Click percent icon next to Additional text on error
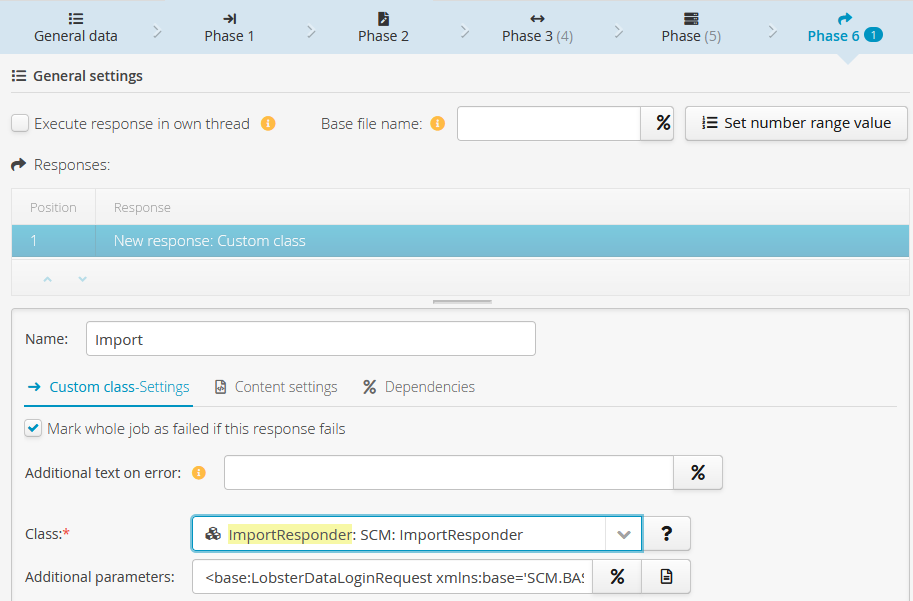This screenshot has width=913, height=601. 698,473
